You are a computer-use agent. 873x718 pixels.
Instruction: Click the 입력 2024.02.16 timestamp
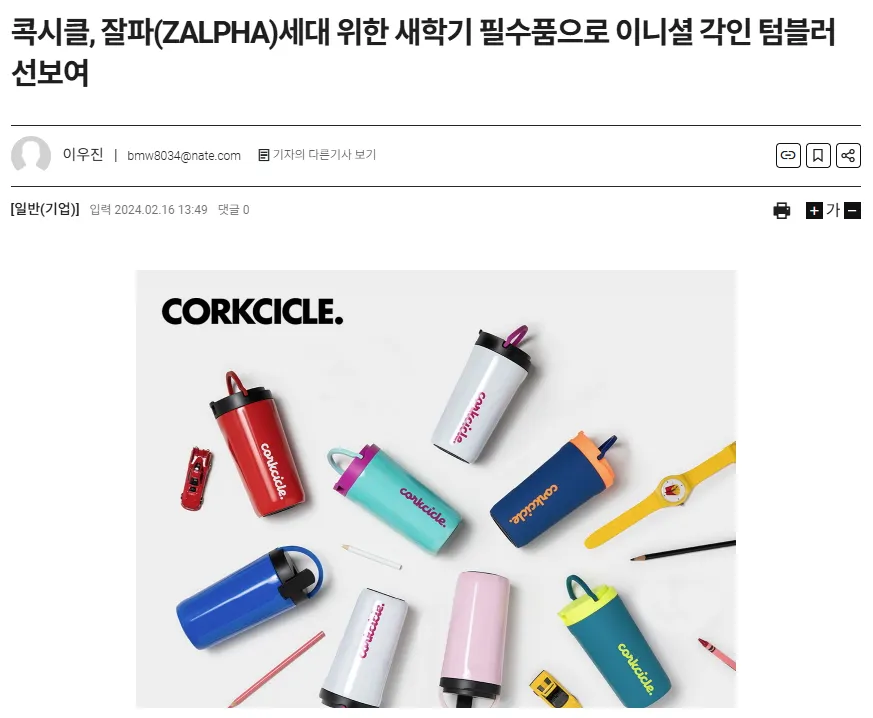coord(149,210)
